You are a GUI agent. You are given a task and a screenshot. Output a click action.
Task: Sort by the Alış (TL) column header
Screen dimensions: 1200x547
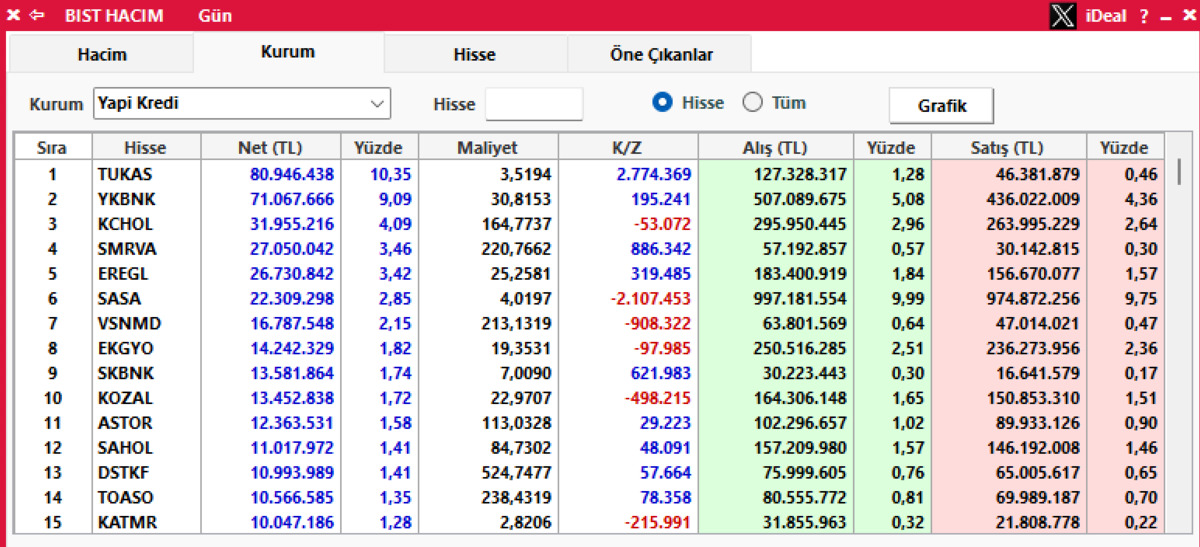pyautogui.click(x=775, y=148)
